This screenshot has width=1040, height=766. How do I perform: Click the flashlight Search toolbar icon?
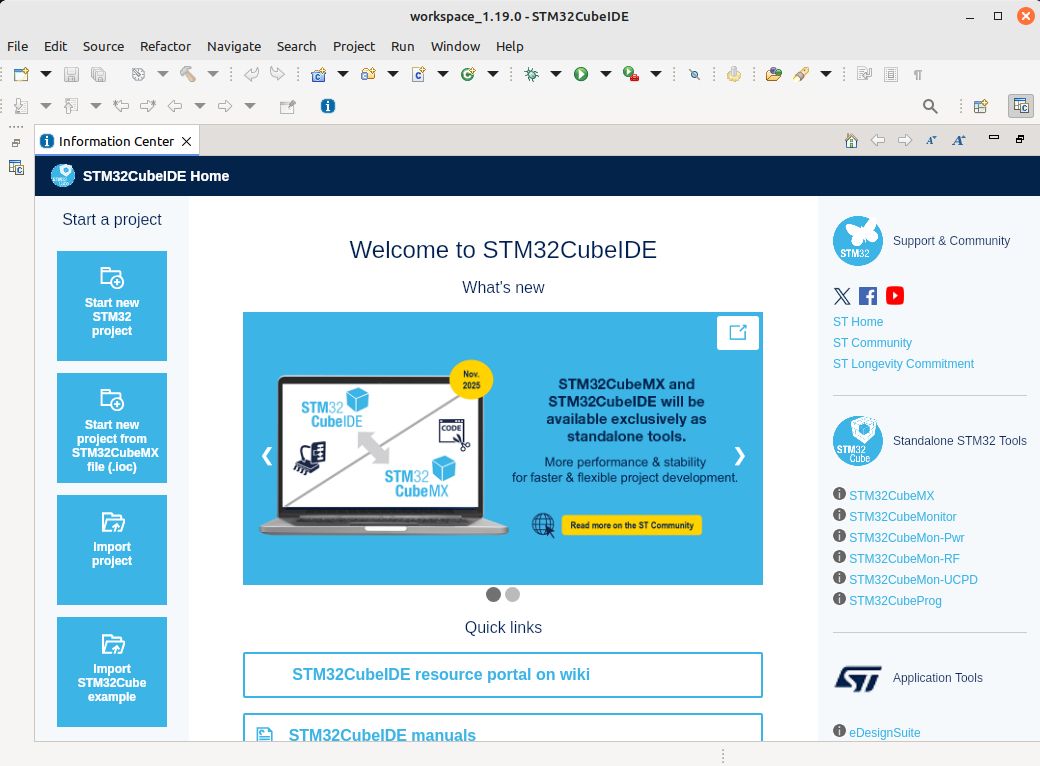click(x=801, y=74)
